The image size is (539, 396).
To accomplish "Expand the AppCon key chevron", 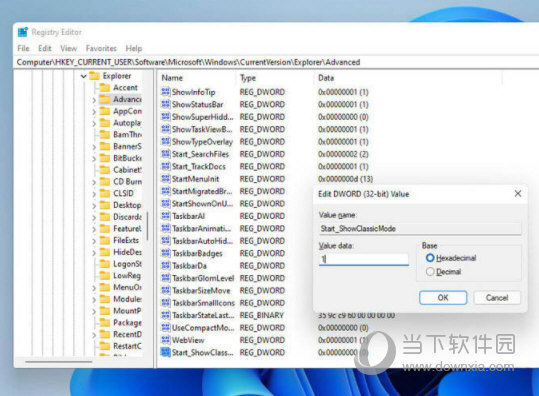I will [x=94, y=111].
